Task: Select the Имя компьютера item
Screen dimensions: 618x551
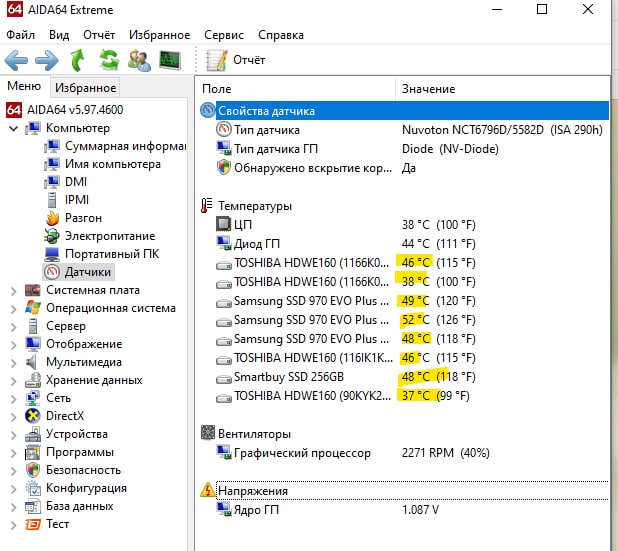Action: 113,164
